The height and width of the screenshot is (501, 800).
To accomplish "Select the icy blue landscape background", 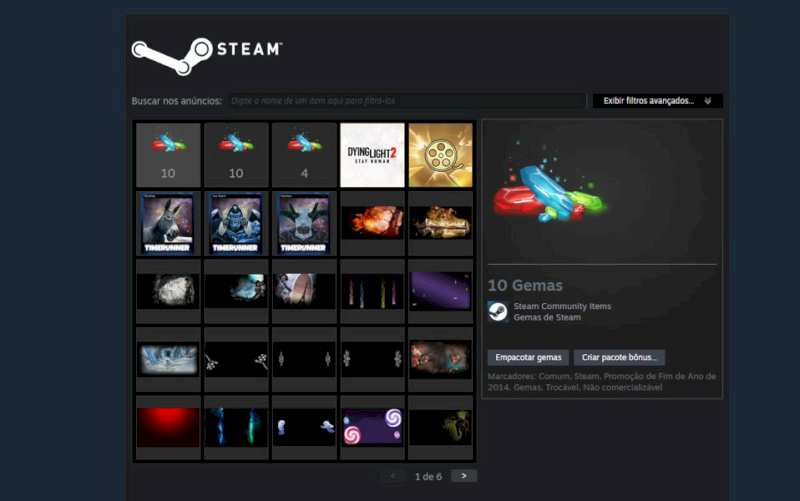I will pos(168,360).
